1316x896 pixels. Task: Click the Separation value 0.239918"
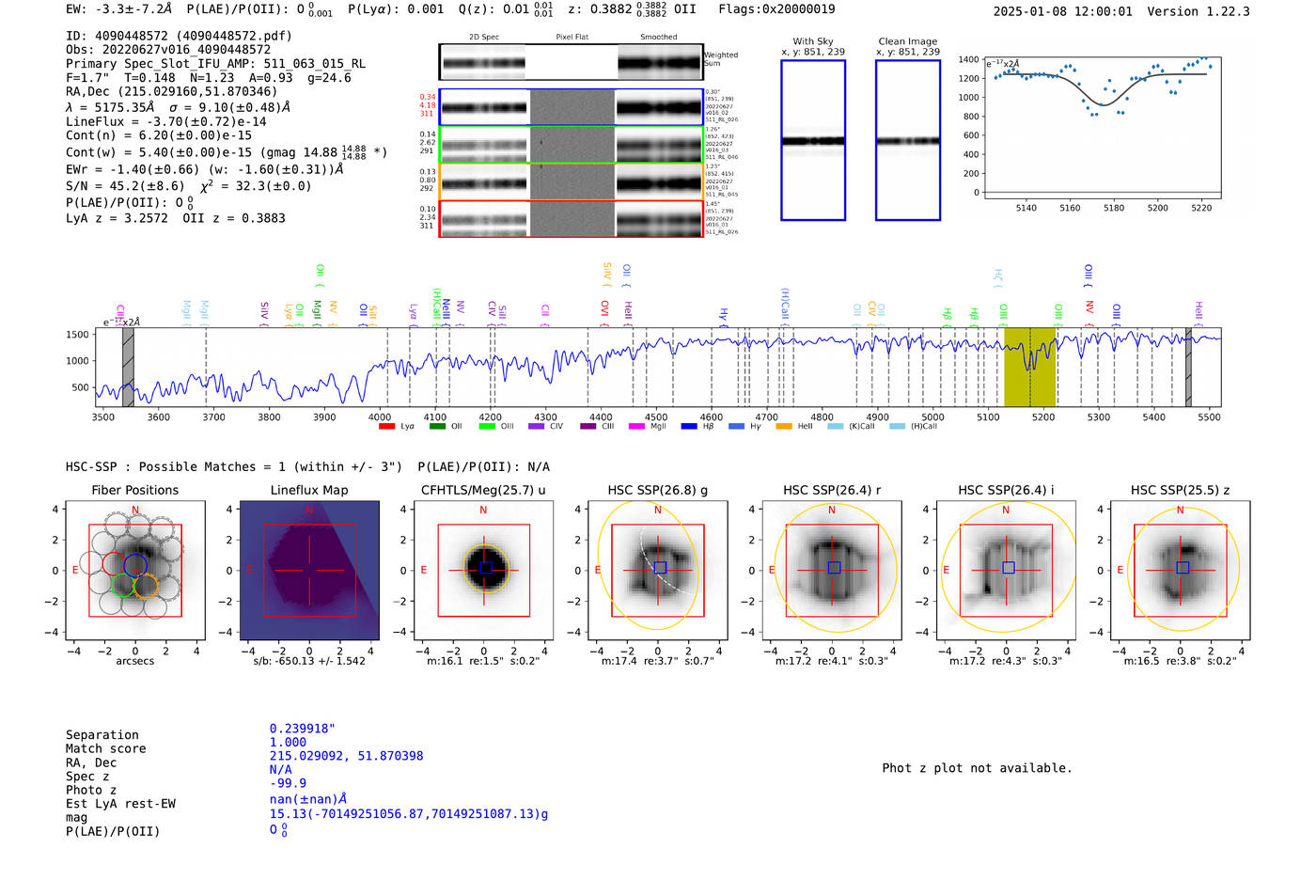point(303,729)
